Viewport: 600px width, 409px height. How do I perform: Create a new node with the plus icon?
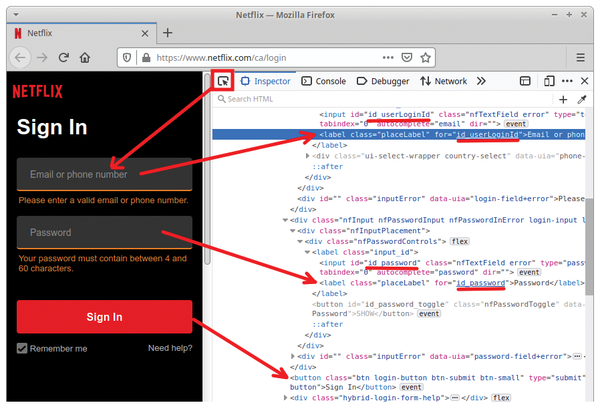563,100
